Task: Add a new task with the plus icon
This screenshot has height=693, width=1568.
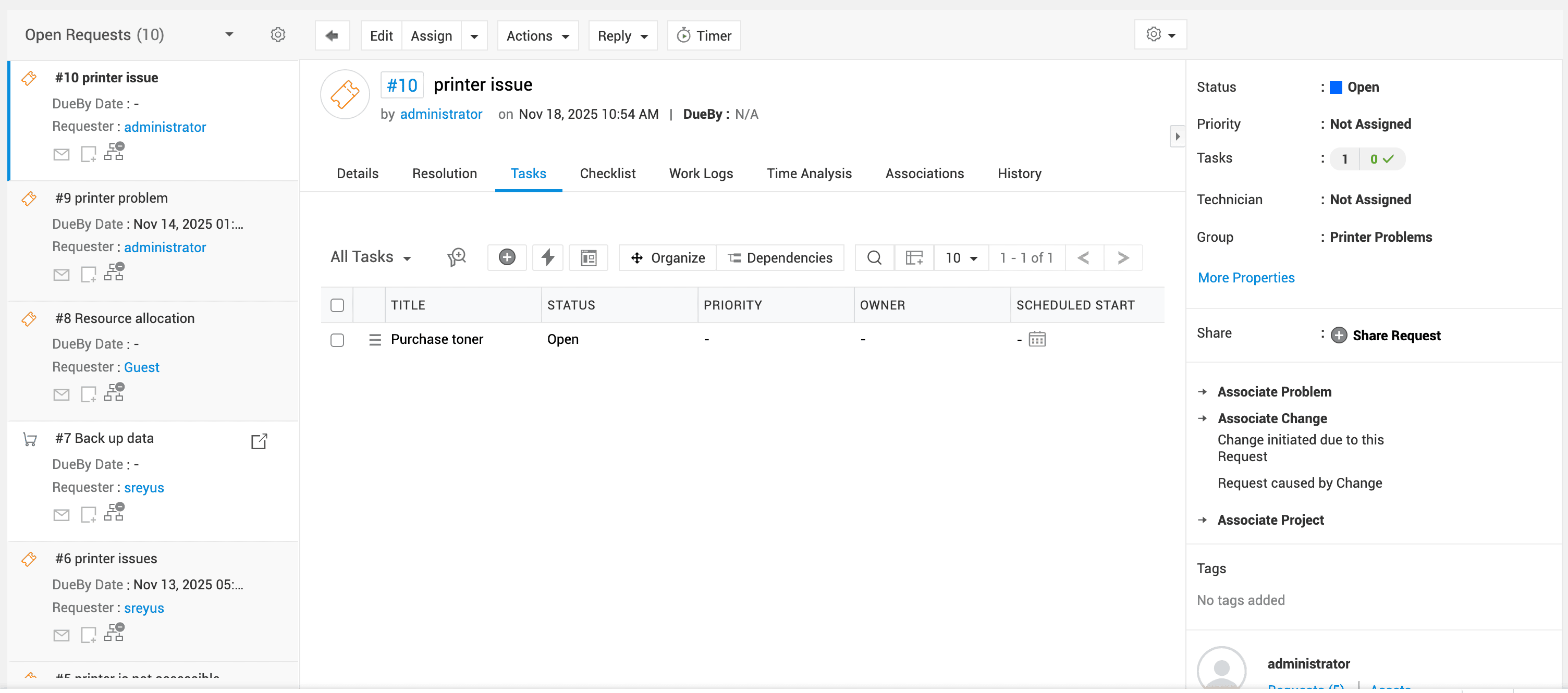Action: click(507, 257)
